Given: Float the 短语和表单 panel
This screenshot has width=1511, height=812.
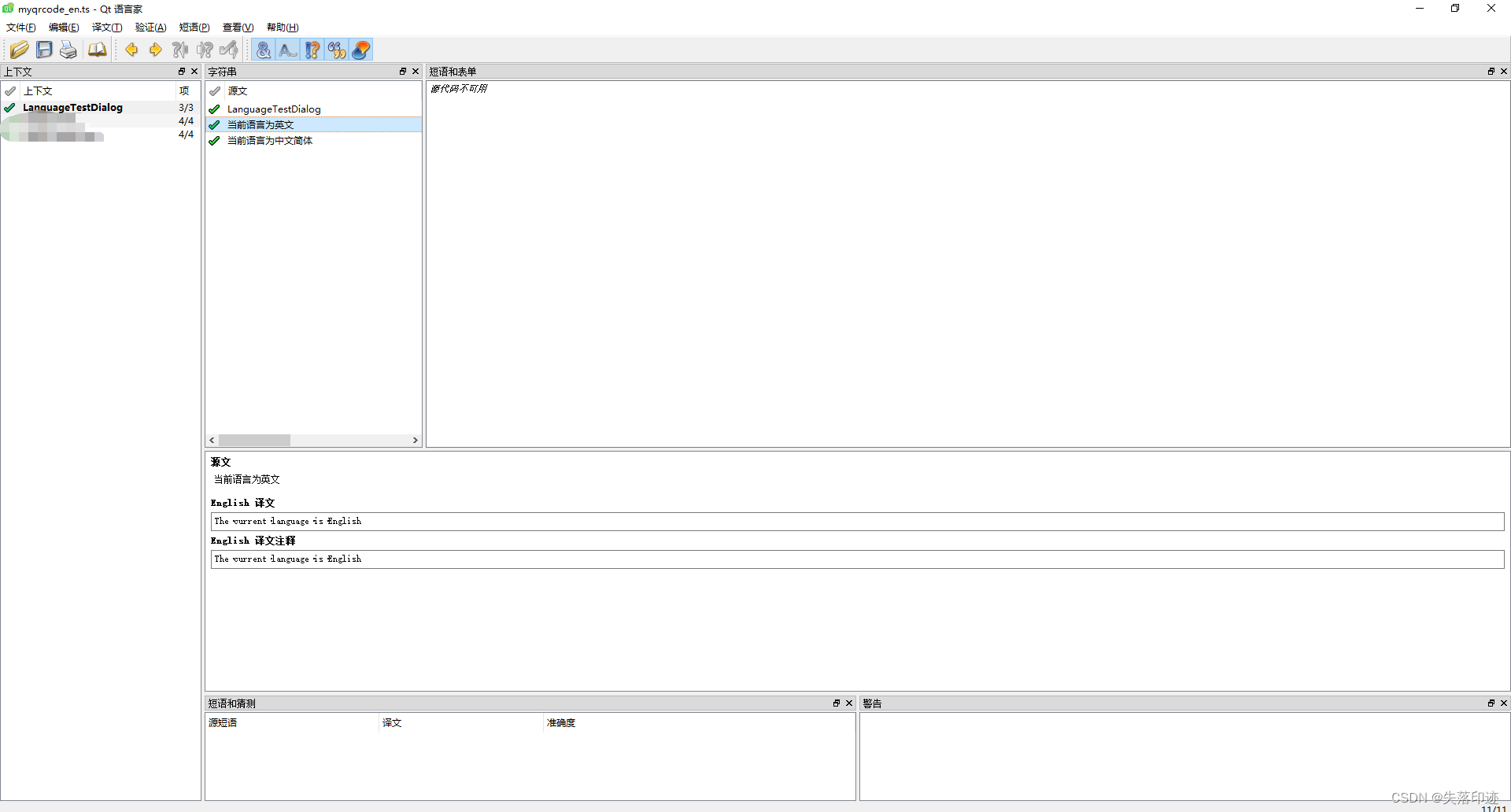Looking at the screenshot, I should tap(1491, 72).
